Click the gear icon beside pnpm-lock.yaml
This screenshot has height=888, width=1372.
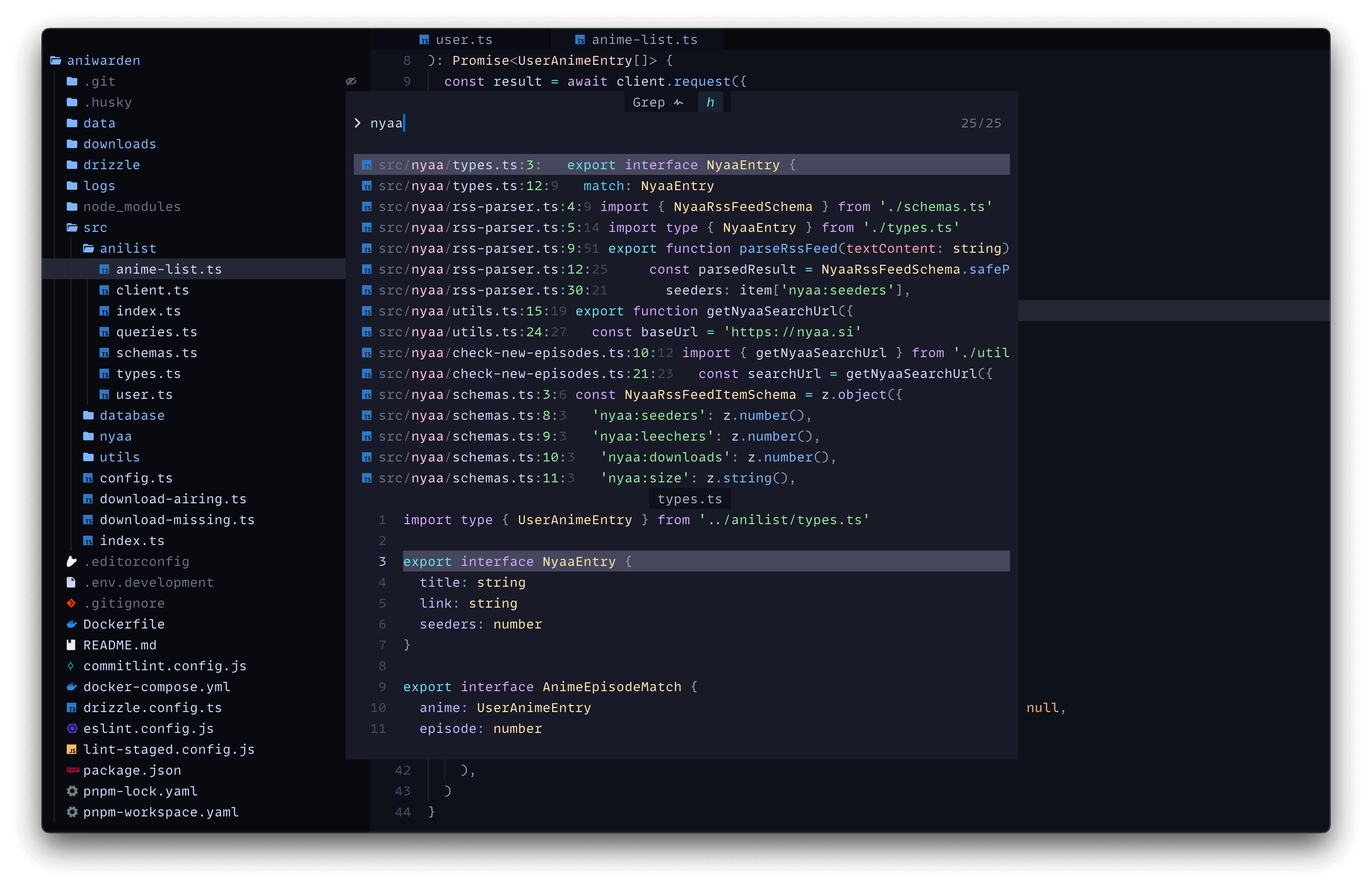pos(72,791)
